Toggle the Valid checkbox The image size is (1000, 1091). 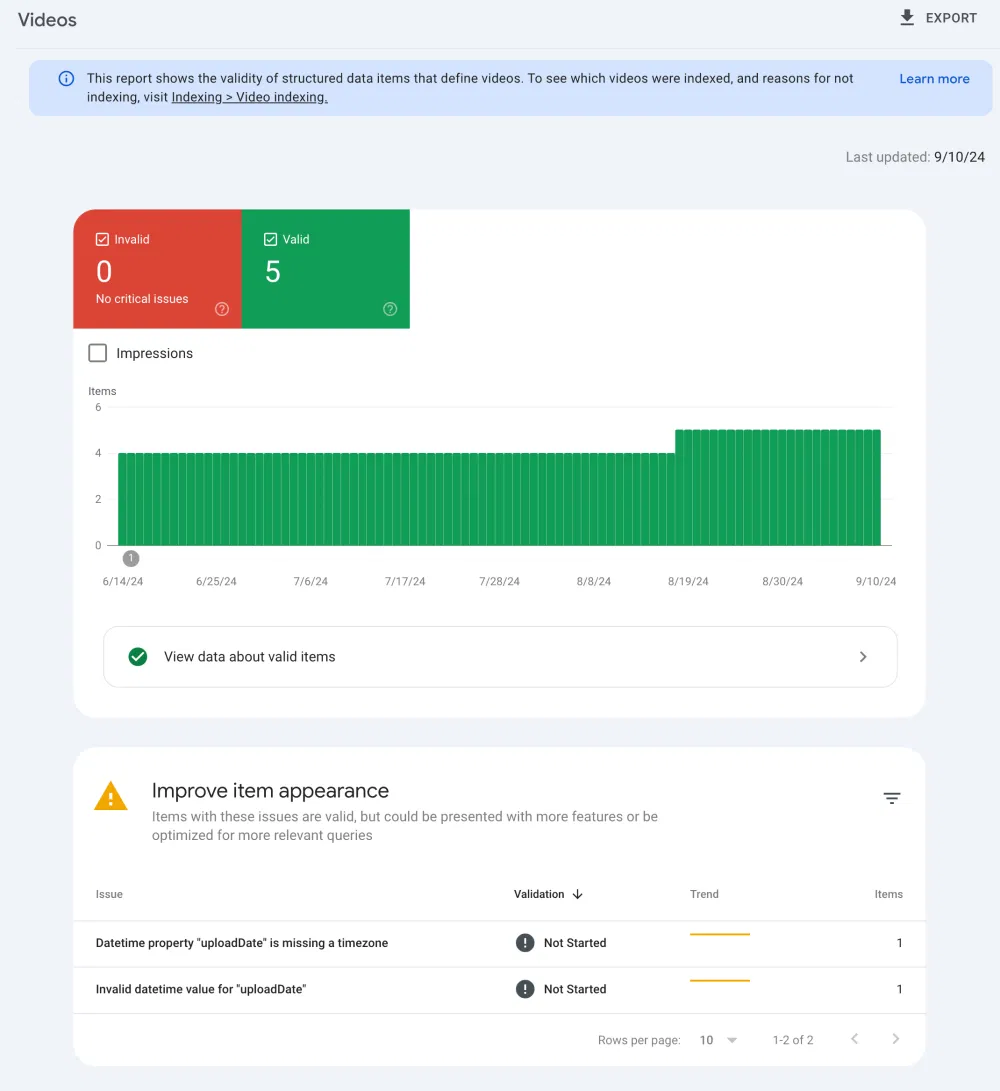point(271,239)
